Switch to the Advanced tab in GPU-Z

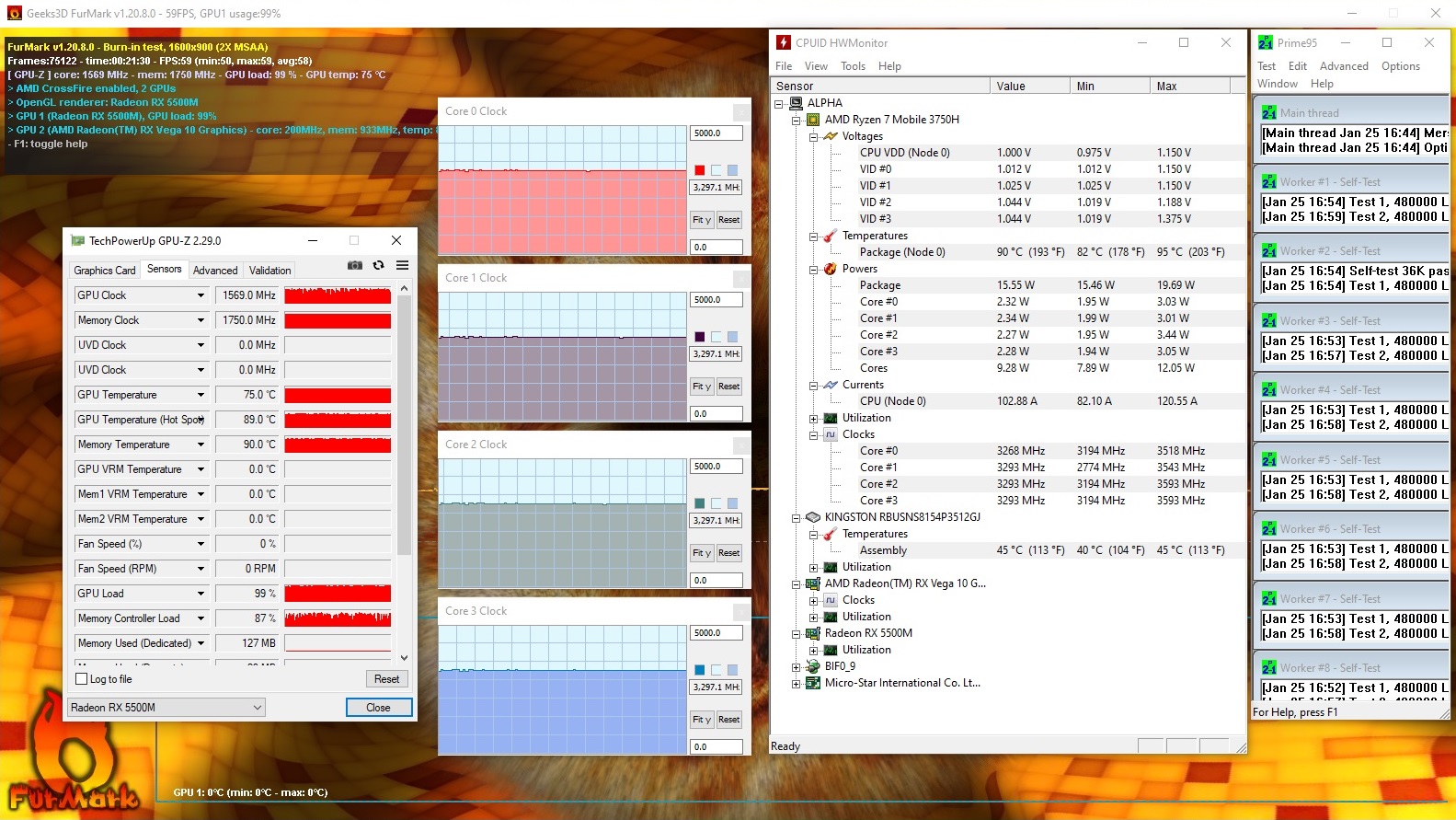[215, 270]
